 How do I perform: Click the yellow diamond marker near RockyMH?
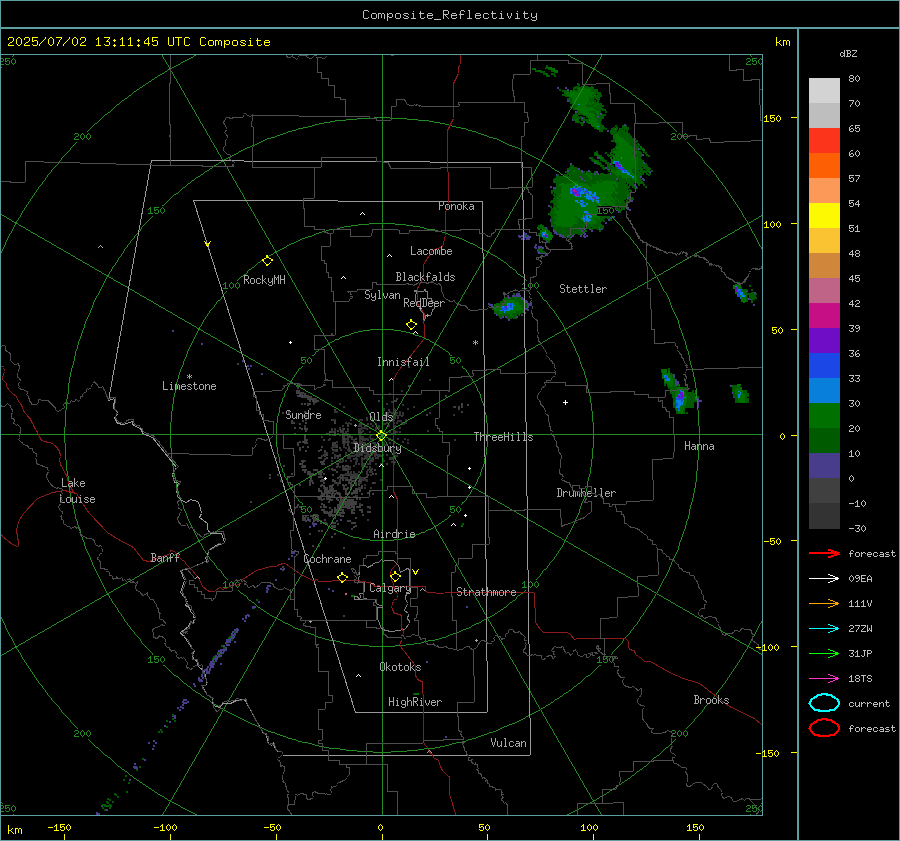pyautogui.click(x=267, y=261)
